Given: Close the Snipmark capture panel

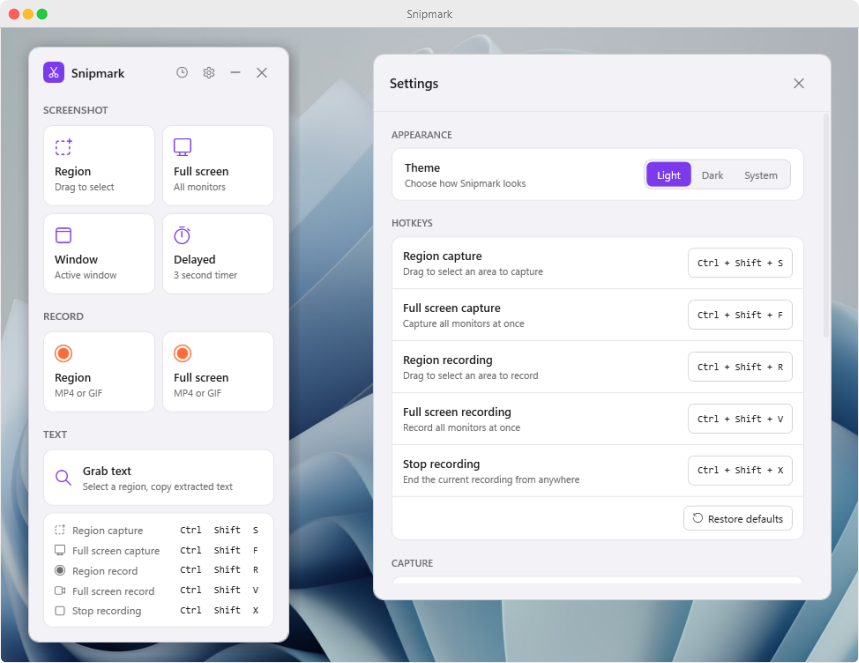Looking at the screenshot, I should 262,72.
